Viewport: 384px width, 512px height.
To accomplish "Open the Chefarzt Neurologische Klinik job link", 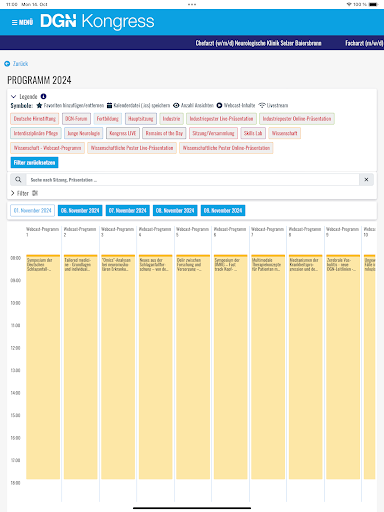I will 259,43.
